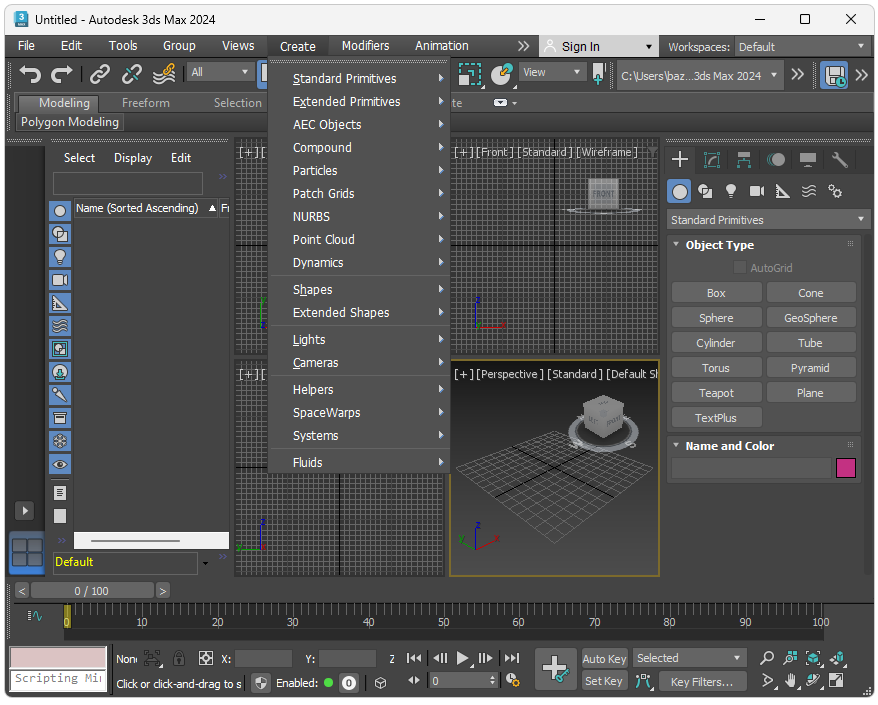
Task: Toggle Display Cameras filter in Scene Explorer
Action: (60, 280)
